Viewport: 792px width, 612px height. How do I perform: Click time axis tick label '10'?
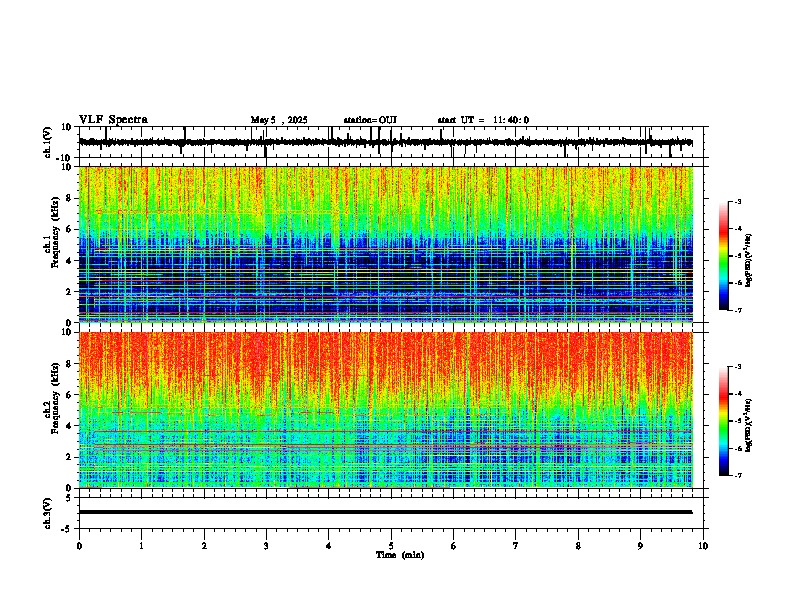pos(703,546)
